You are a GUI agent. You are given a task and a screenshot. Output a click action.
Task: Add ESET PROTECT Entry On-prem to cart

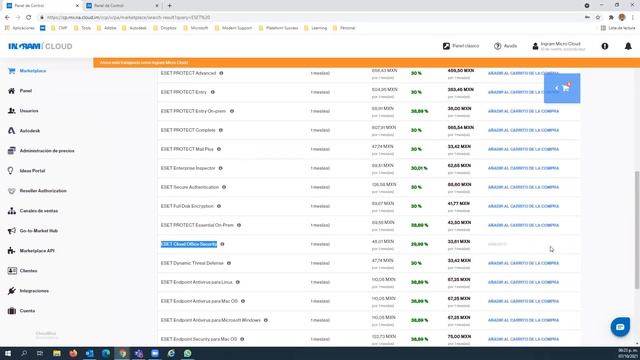[523, 111]
